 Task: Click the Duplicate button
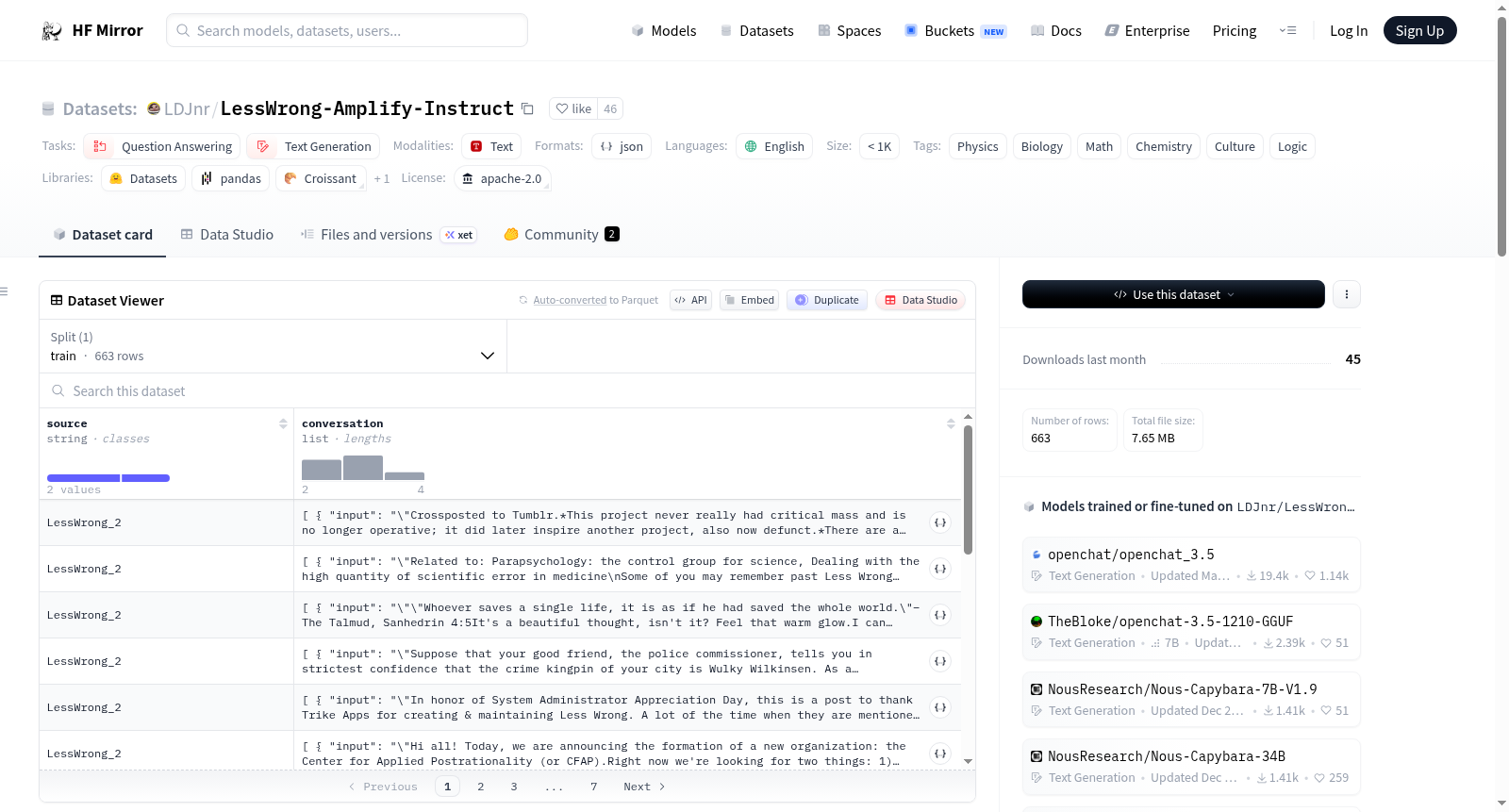[x=827, y=300]
